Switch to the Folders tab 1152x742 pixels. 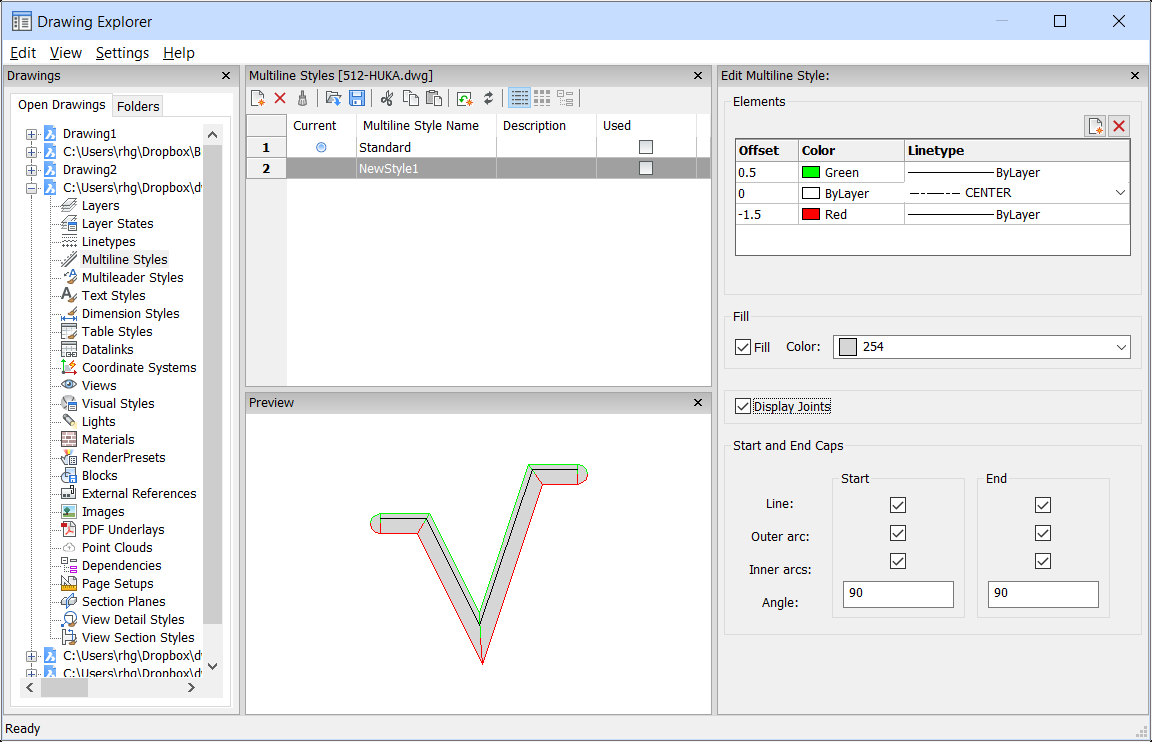tap(137, 106)
